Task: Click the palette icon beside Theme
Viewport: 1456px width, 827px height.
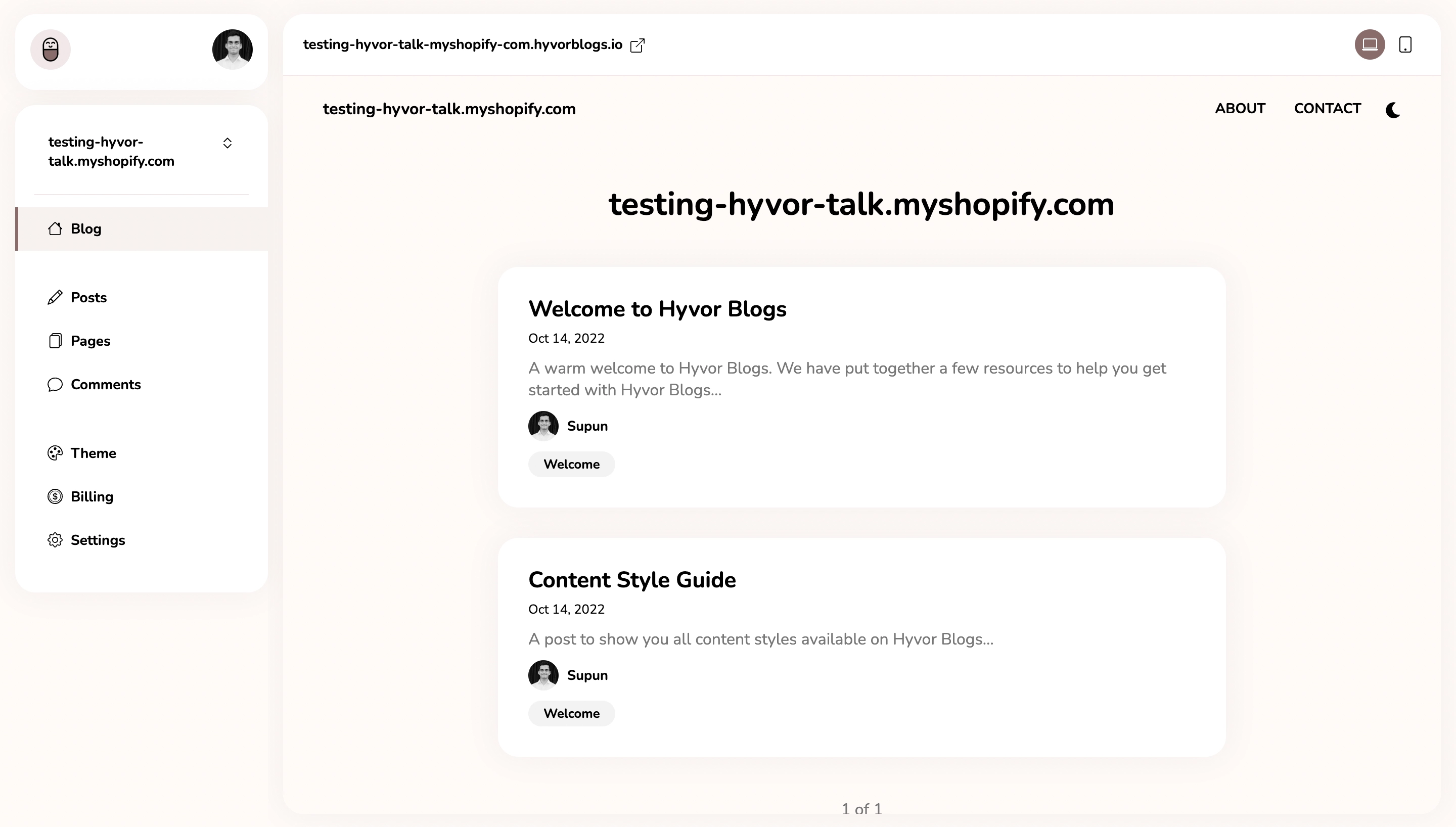Action: 55,453
